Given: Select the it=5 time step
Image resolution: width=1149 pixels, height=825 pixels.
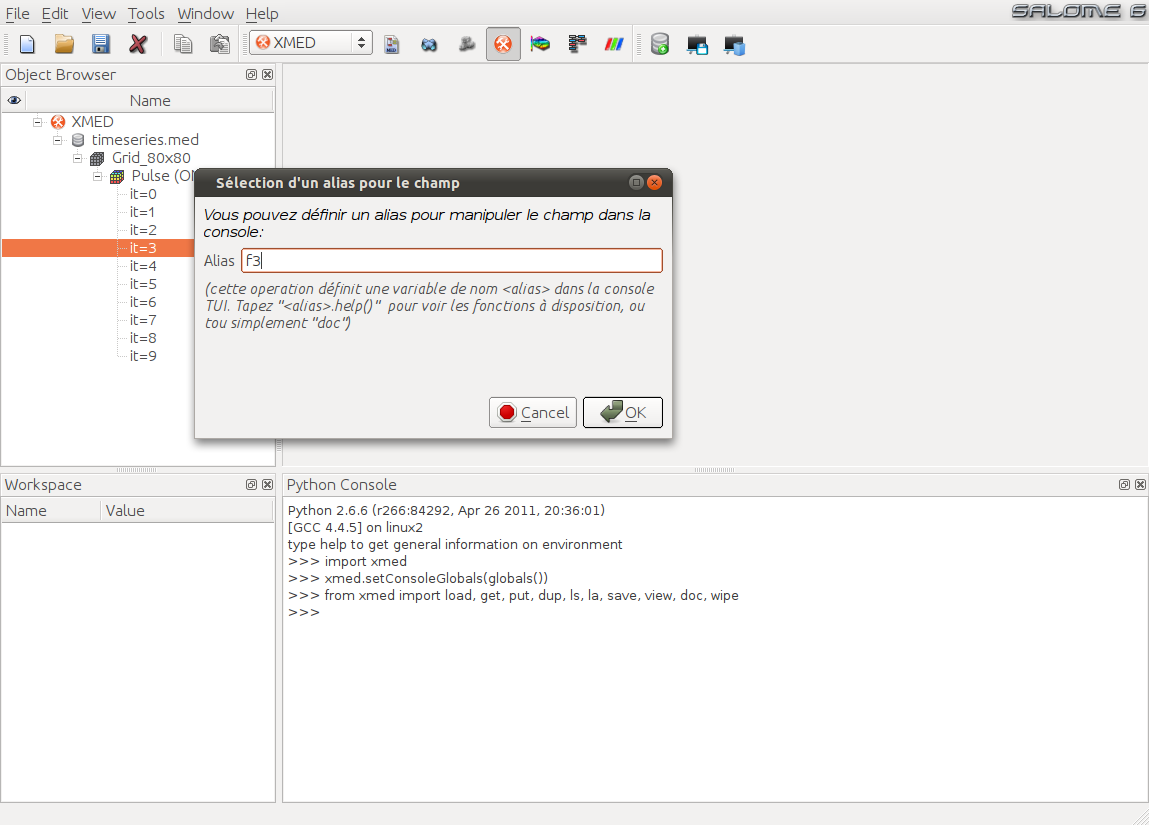Looking at the screenshot, I should pyautogui.click(x=143, y=284).
